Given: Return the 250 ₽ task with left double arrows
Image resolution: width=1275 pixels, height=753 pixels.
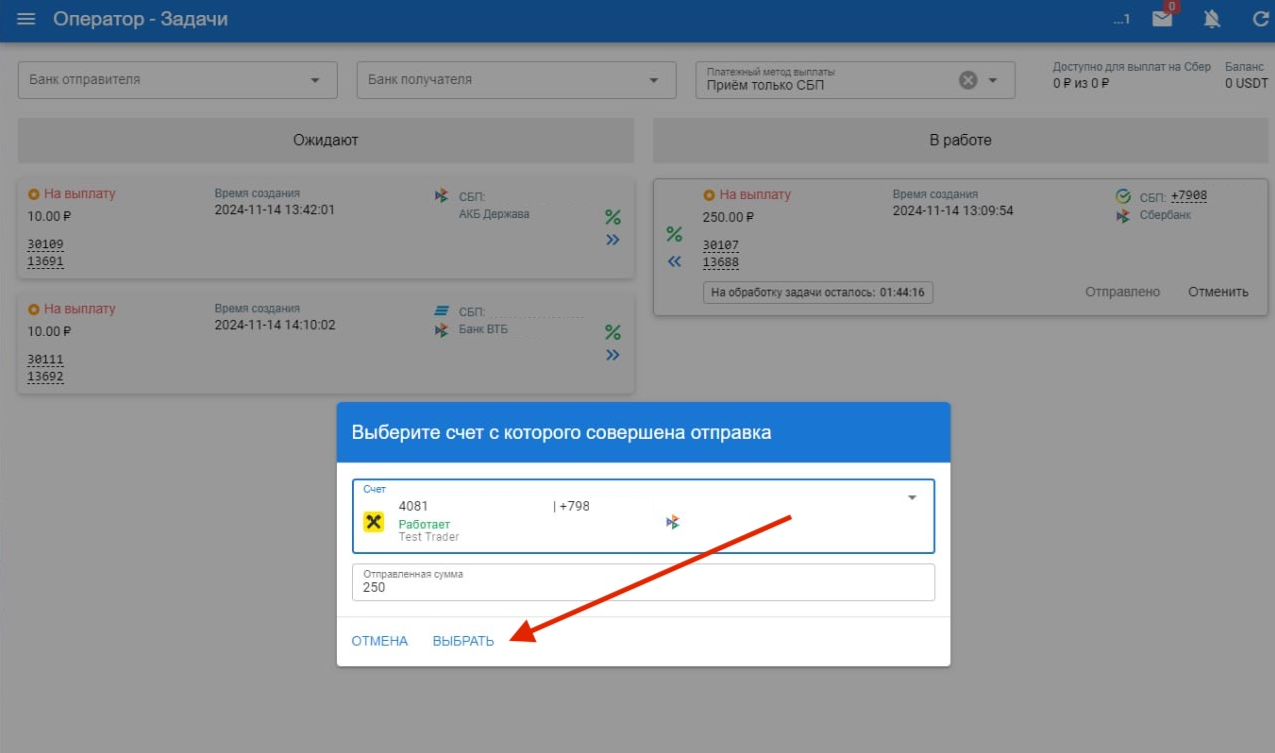Looking at the screenshot, I should tap(674, 261).
